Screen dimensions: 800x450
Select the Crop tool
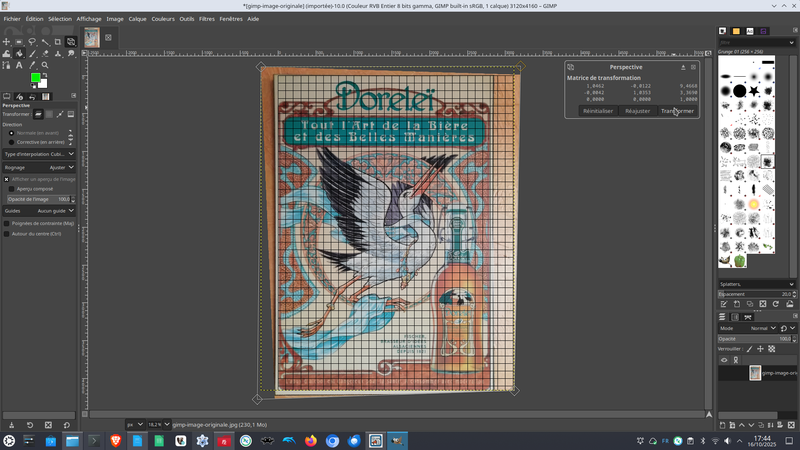pos(57,42)
